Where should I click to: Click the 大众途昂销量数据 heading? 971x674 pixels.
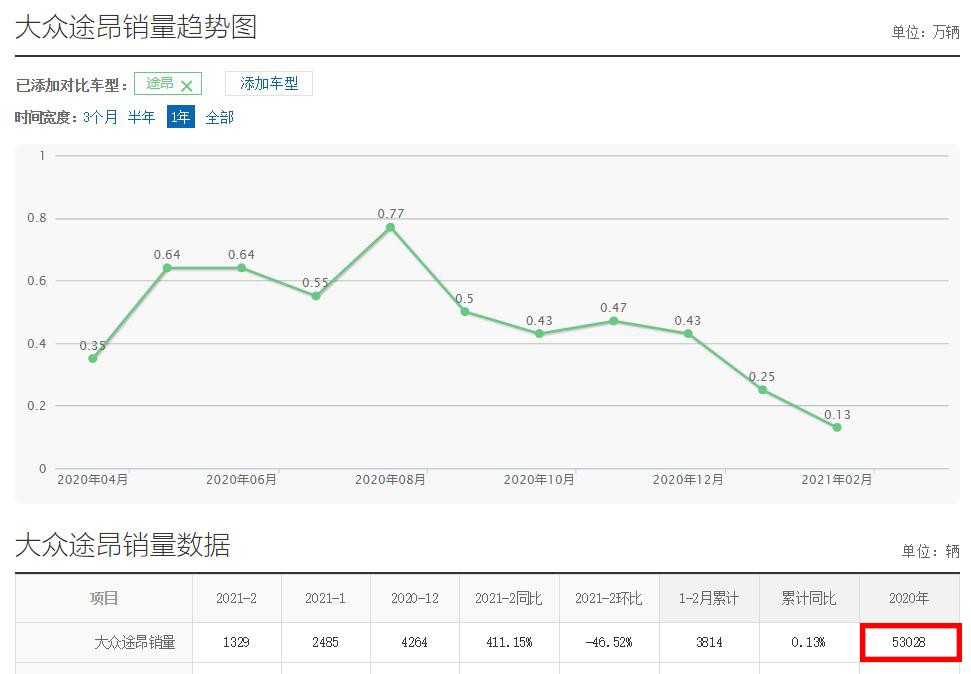[123, 545]
